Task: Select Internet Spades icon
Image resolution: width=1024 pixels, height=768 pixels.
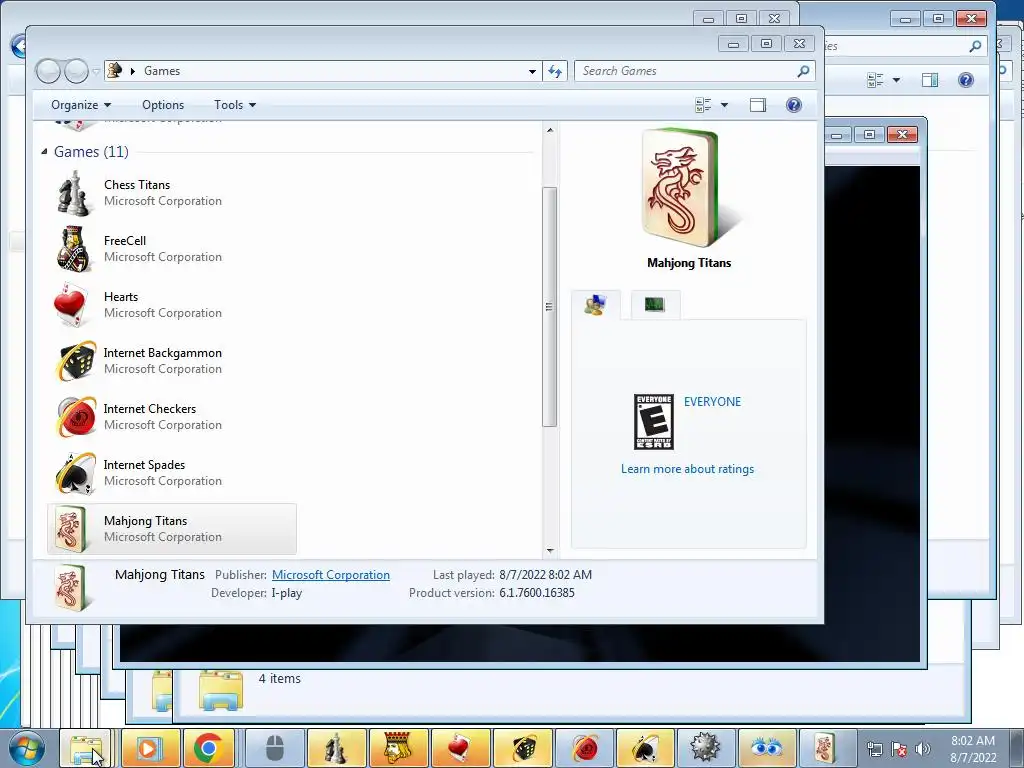Action: [x=76, y=473]
